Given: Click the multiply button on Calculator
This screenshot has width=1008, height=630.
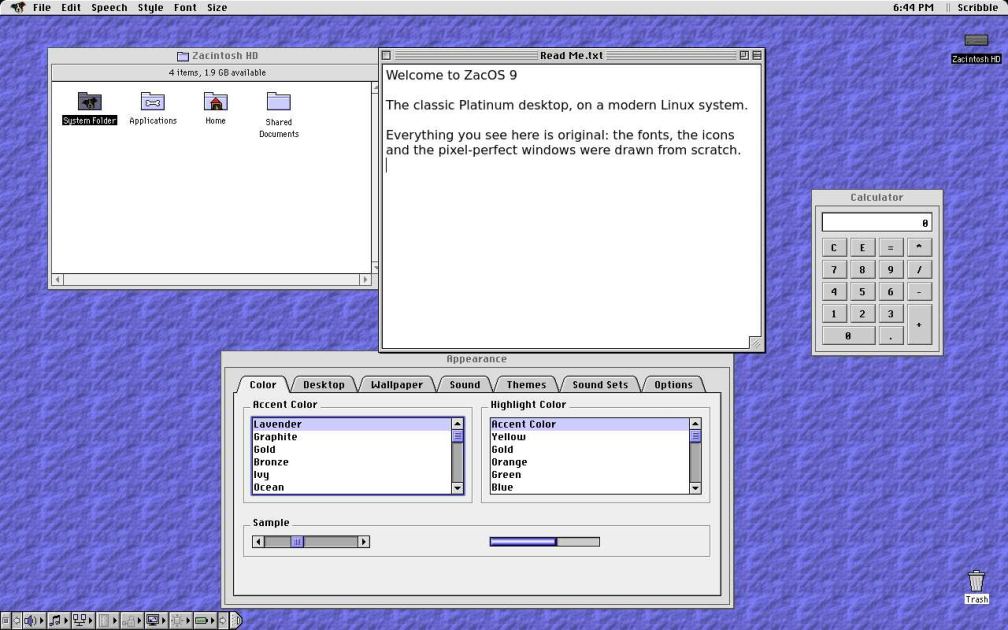Looking at the screenshot, I should tap(919, 248).
